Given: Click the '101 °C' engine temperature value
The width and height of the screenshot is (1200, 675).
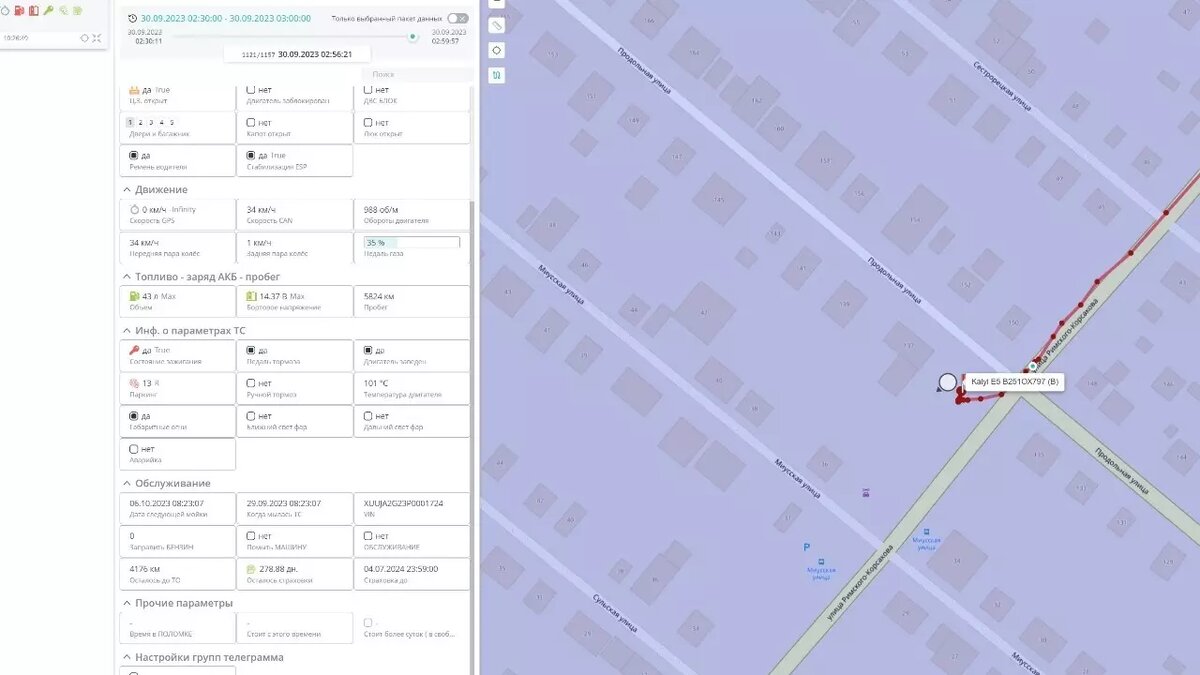Looking at the screenshot, I should (376, 383).
